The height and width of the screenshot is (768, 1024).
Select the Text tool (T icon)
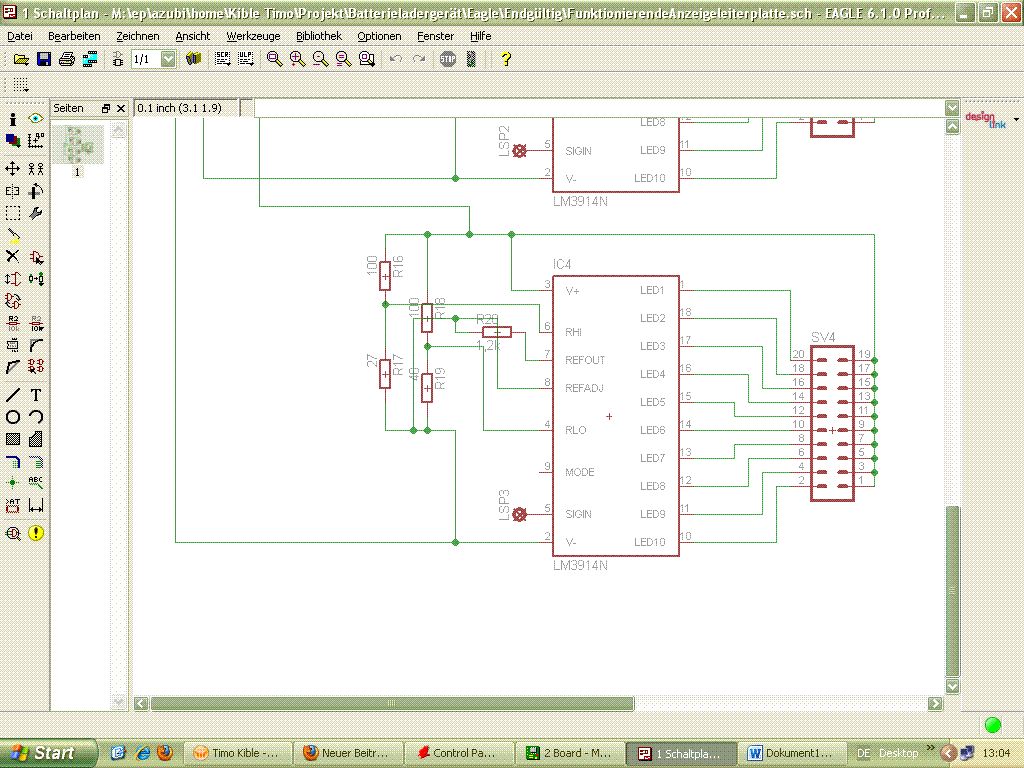(x=36, y=395)
